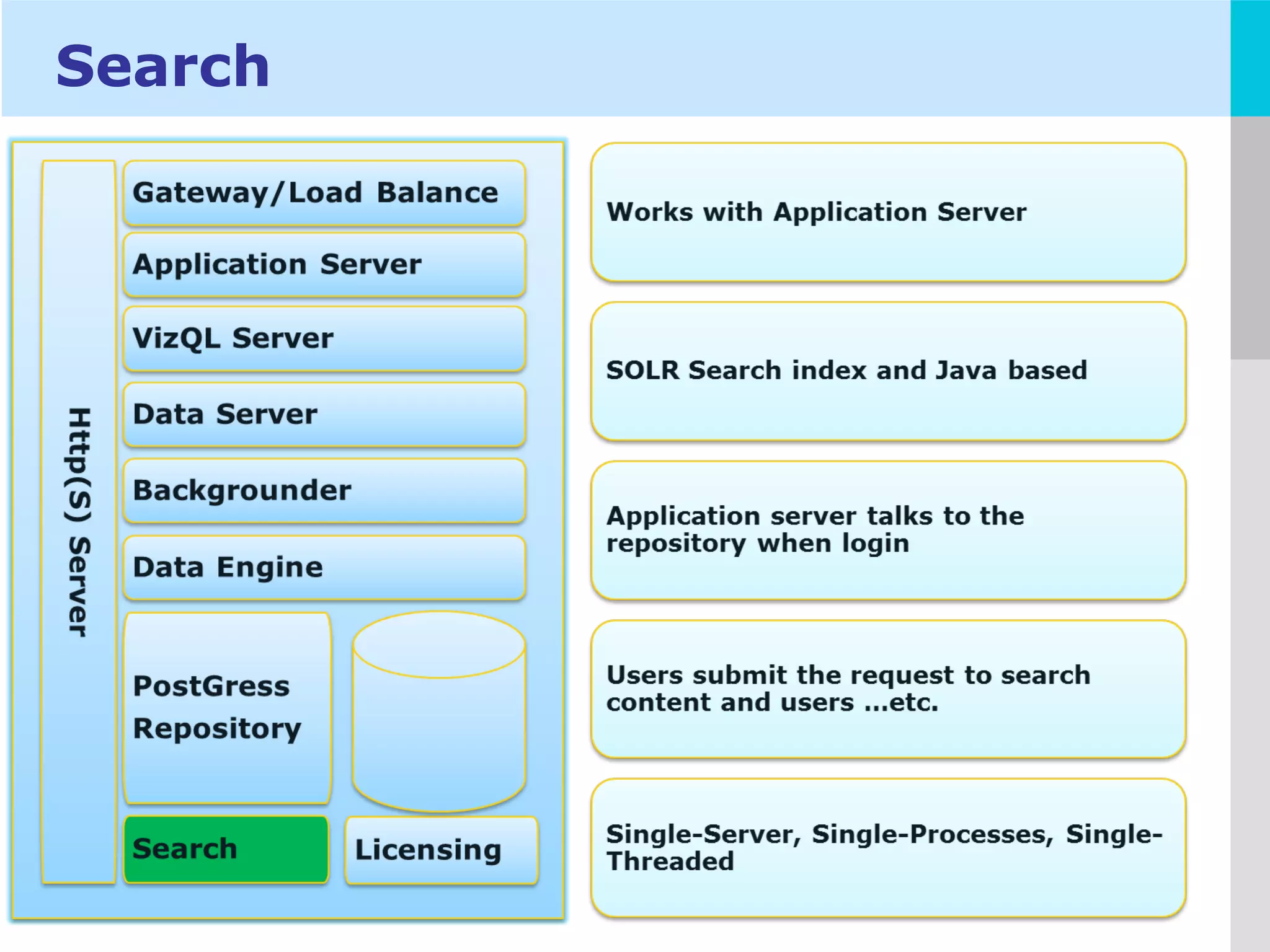Click the database cylinder shape

pyautogui.click(x=439, y=712)
